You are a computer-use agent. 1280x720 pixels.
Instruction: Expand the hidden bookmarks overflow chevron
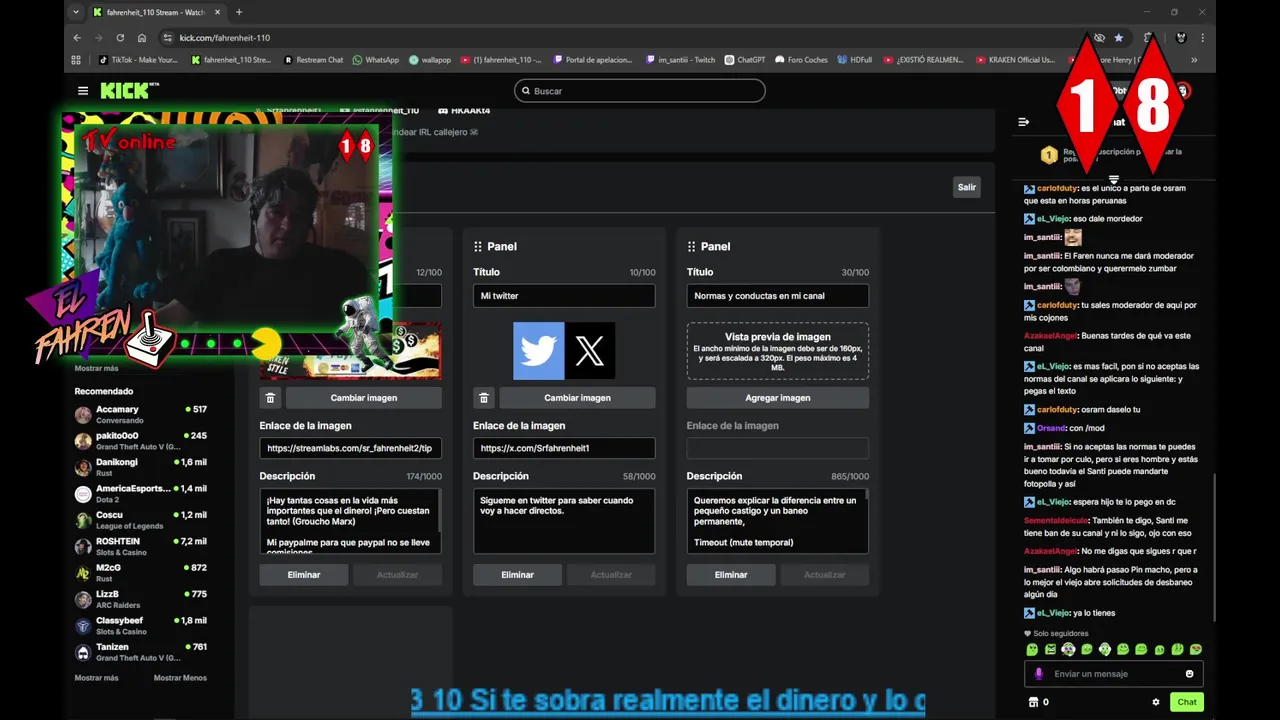(1194, 60)
